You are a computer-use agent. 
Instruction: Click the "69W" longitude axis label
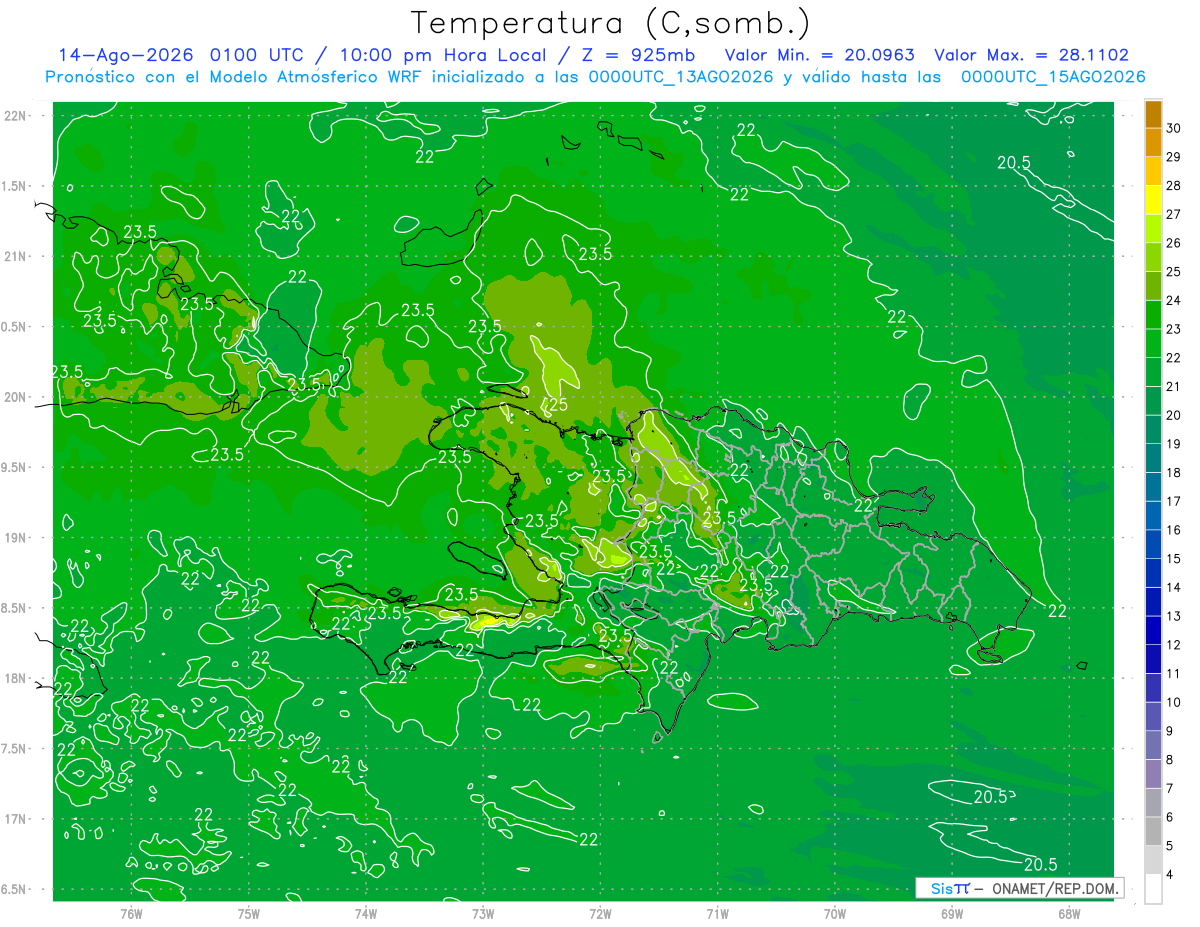952,914
